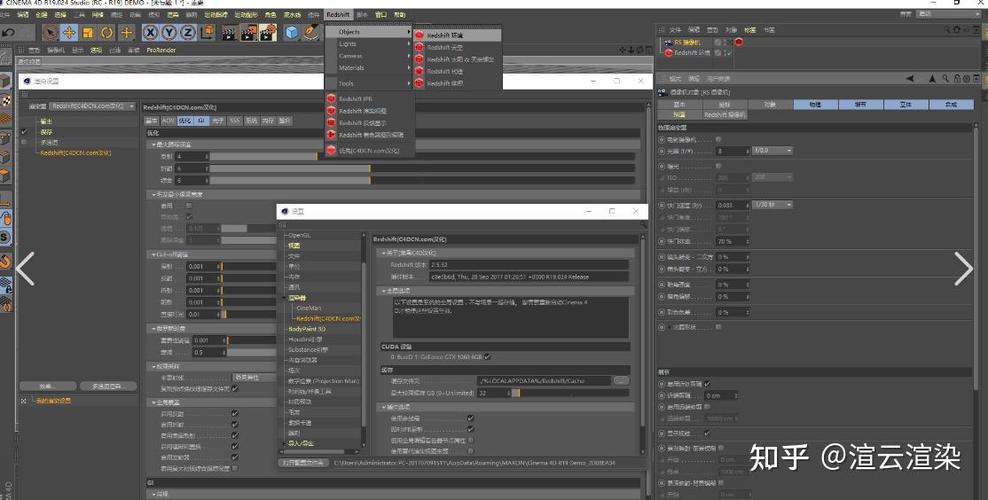Screen dimensions: 988x500
Task: Collapse the Cut-off 阈值 section in Render Settings
Action: (x=154, y=255)
